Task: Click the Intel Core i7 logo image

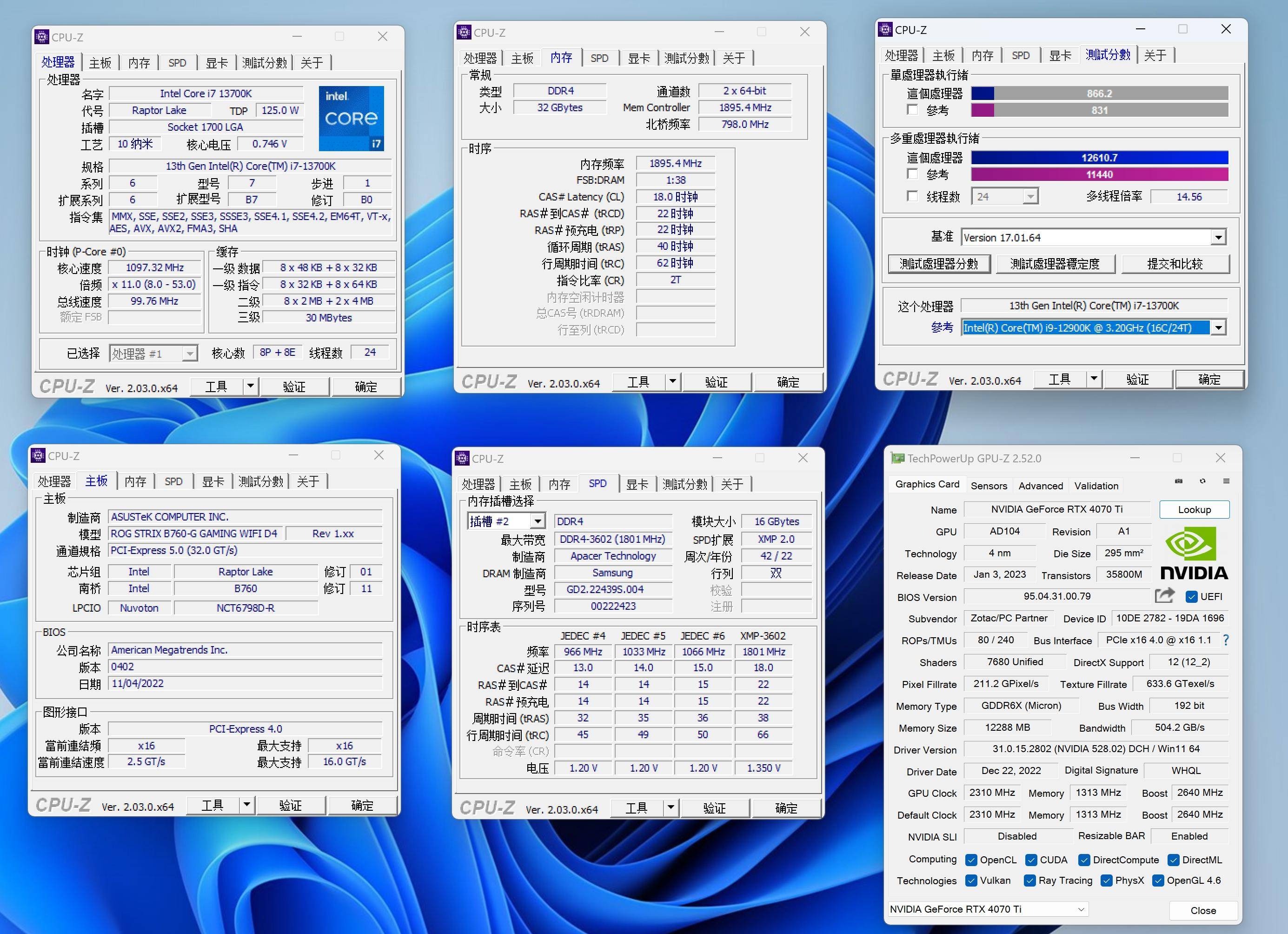Action: 351,118
